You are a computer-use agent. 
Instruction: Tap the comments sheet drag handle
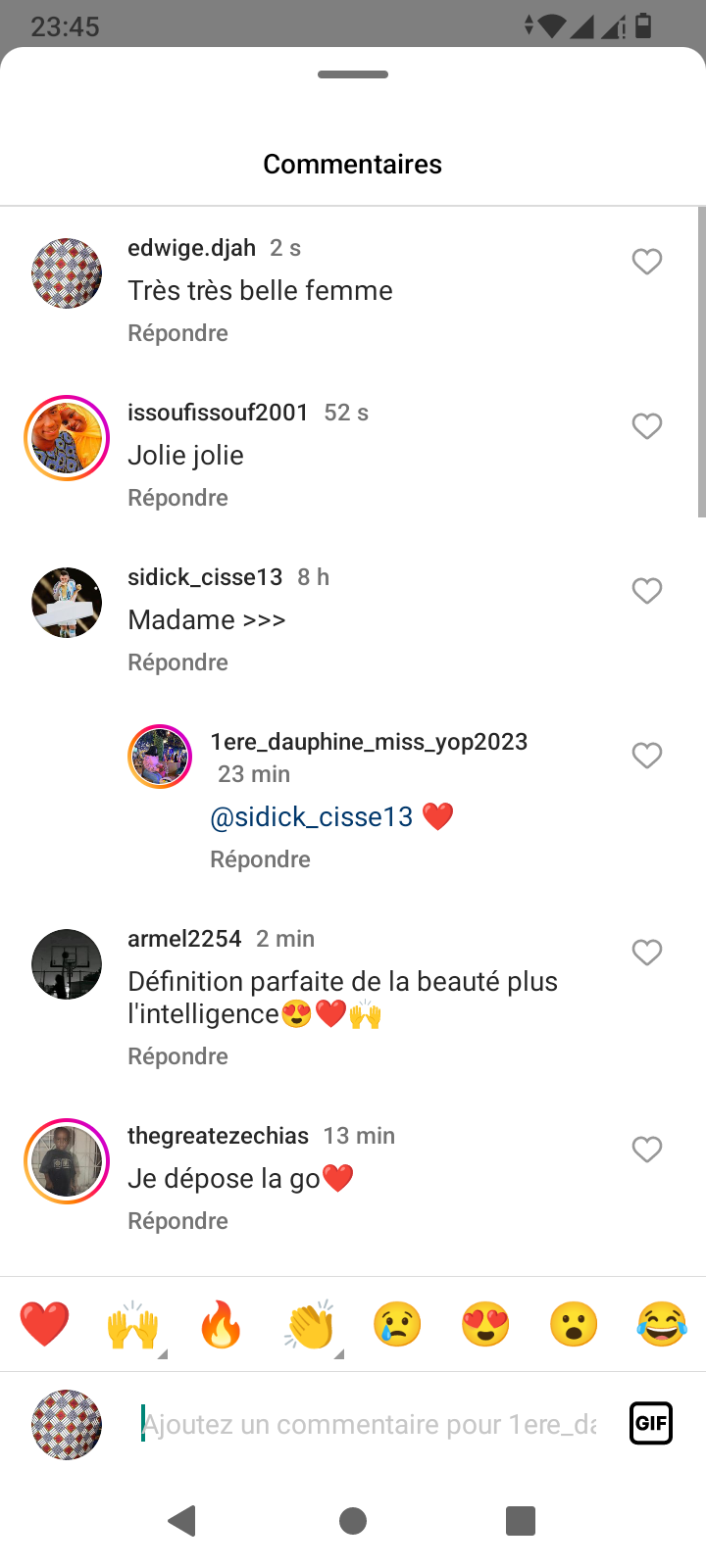coord(353,74)
